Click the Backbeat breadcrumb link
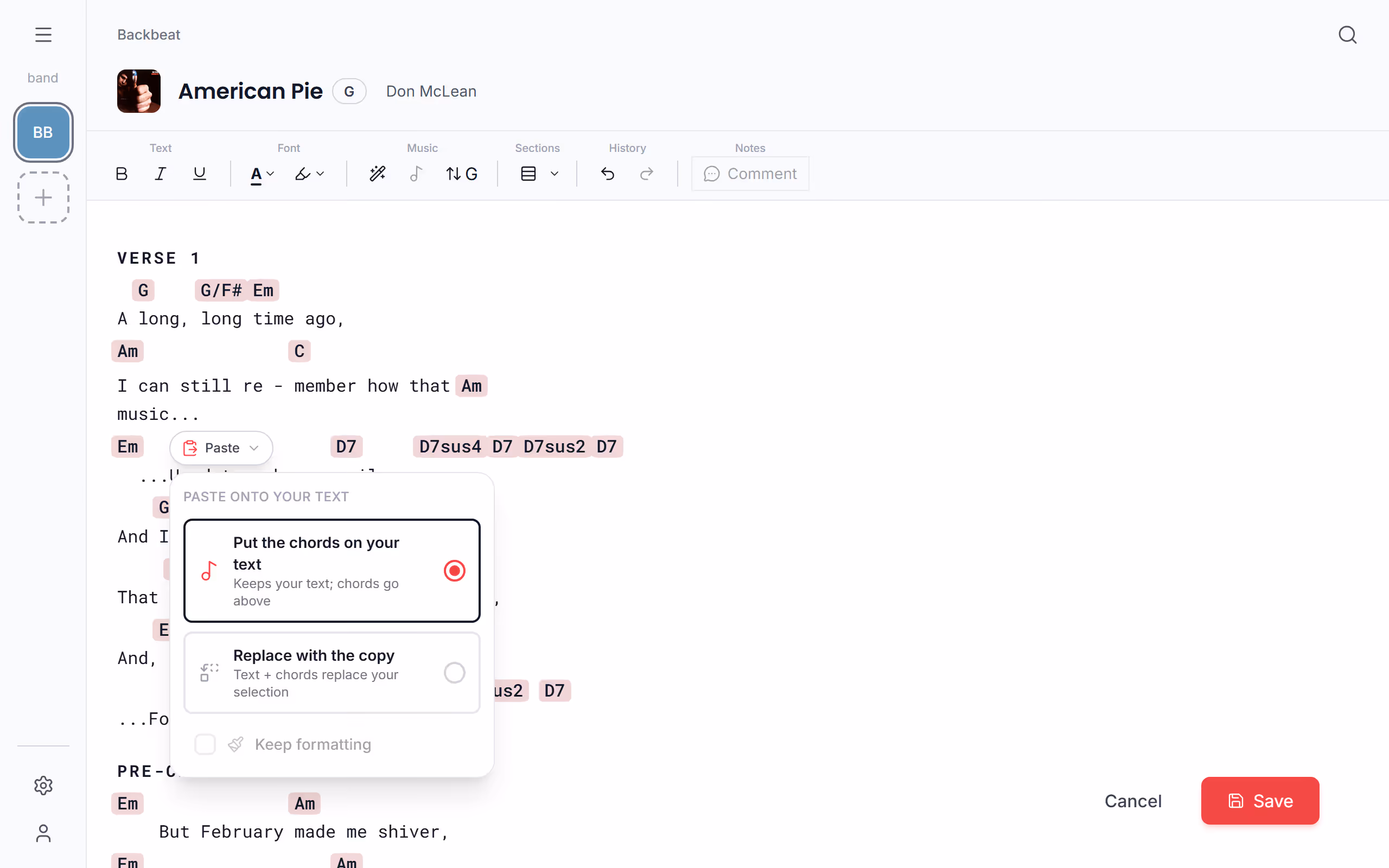The height and width of the screenshot is (868, 1389). coord(149,34)
